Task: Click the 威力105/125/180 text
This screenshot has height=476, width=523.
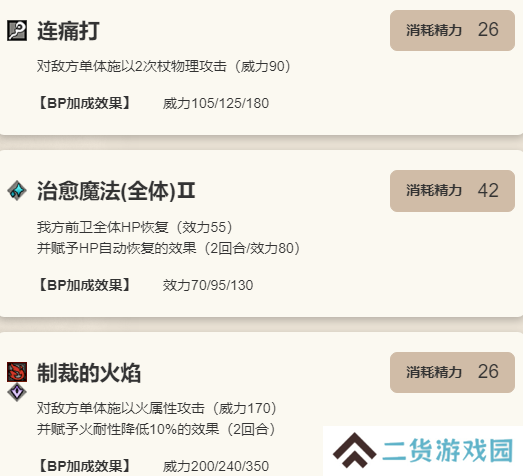Action: 216,103
